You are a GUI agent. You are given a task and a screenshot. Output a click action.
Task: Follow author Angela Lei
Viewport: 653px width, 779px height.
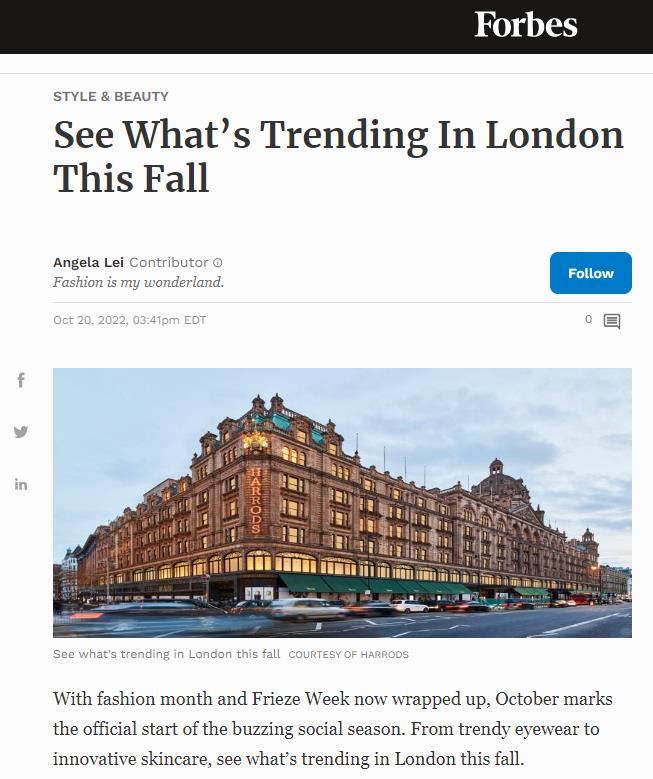[x=590, y=273]
